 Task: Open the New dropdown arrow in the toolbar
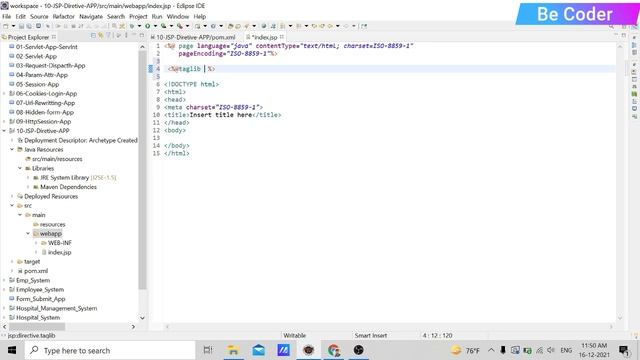click(x=13, y=26)
